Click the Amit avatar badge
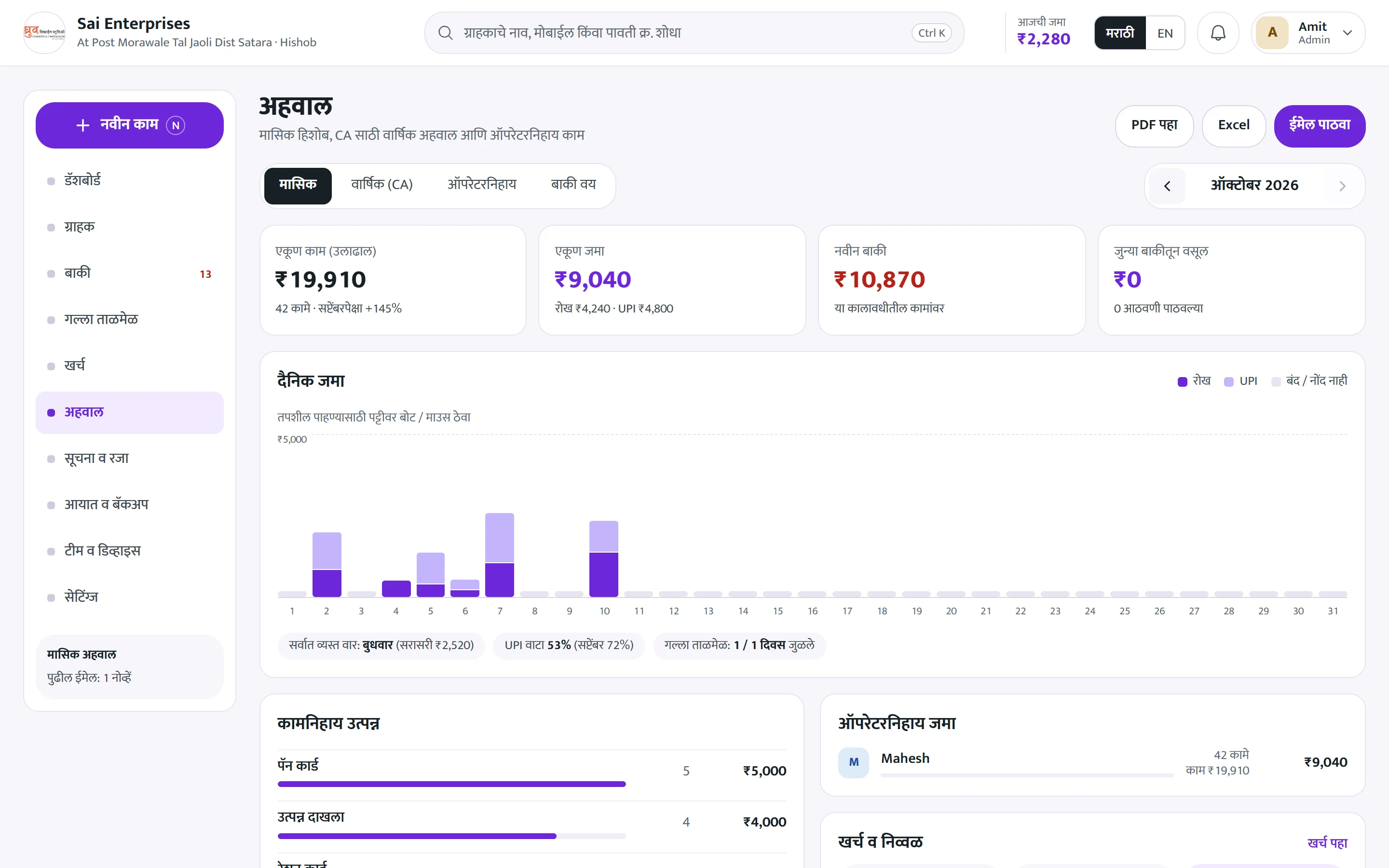 [1272, 33]
